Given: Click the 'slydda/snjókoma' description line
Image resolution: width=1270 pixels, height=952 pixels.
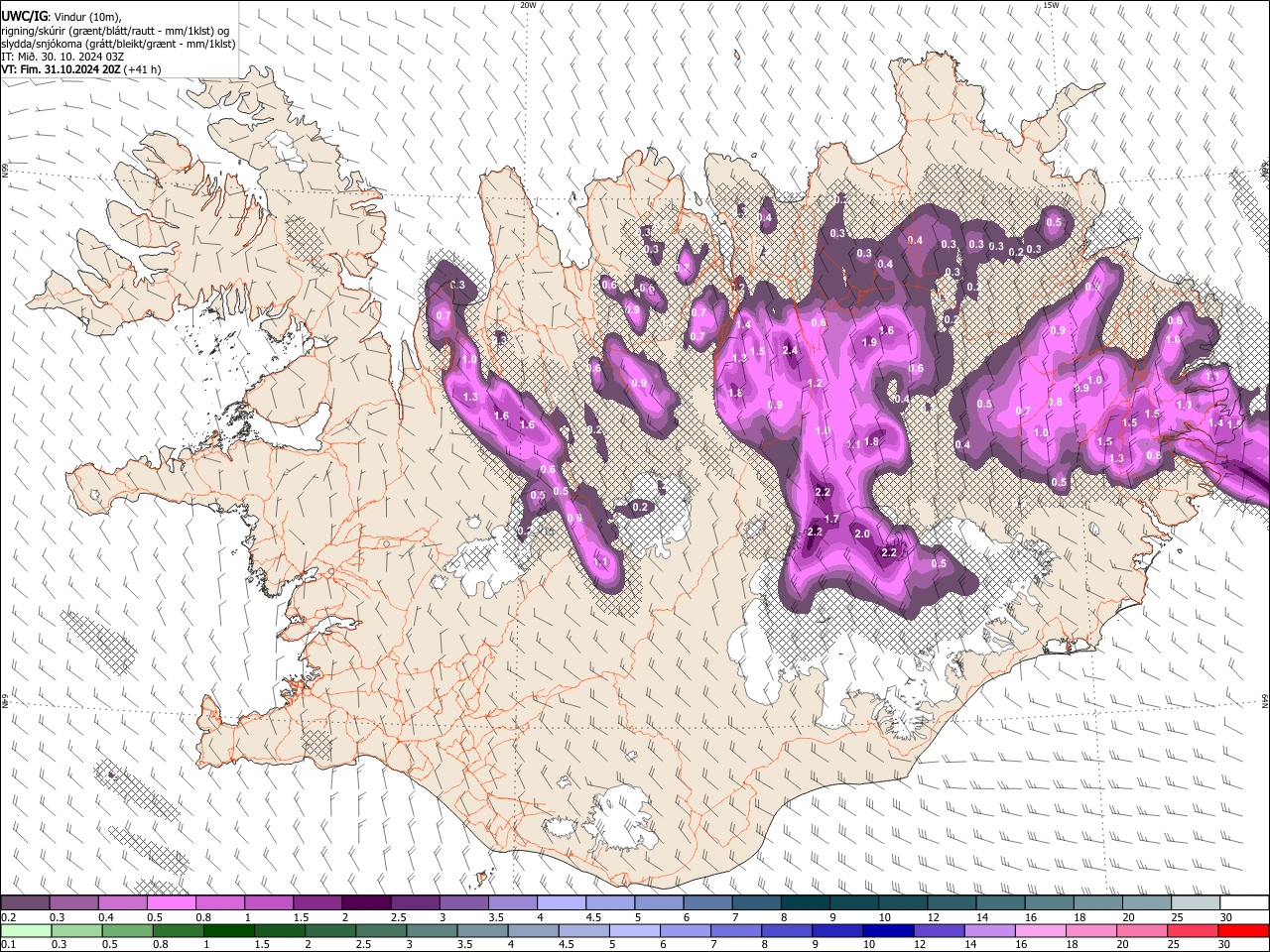Looking at the screenshot, I should tap(118, 44).
